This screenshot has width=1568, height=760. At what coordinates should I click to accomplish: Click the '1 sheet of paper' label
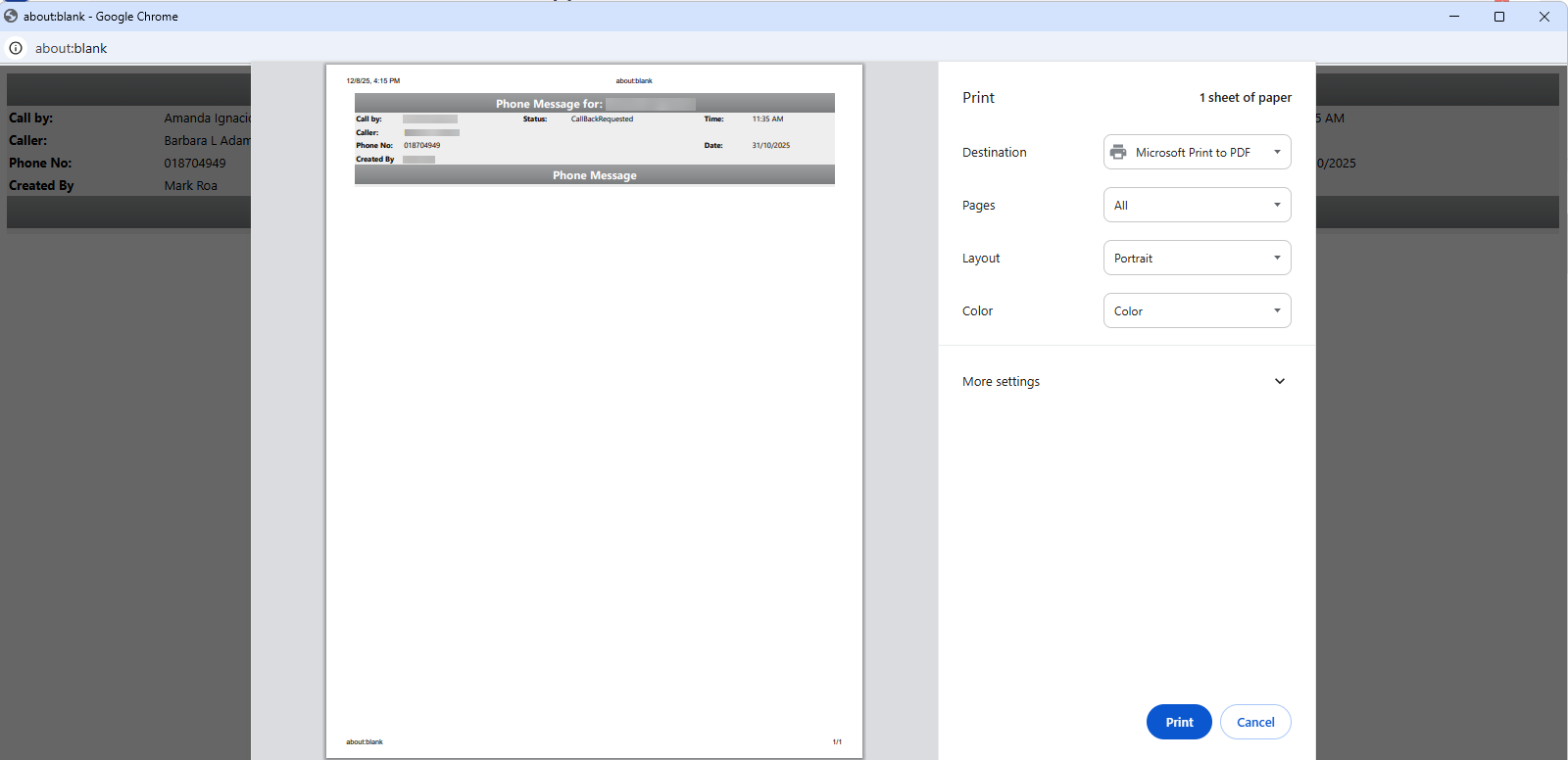1245,98
